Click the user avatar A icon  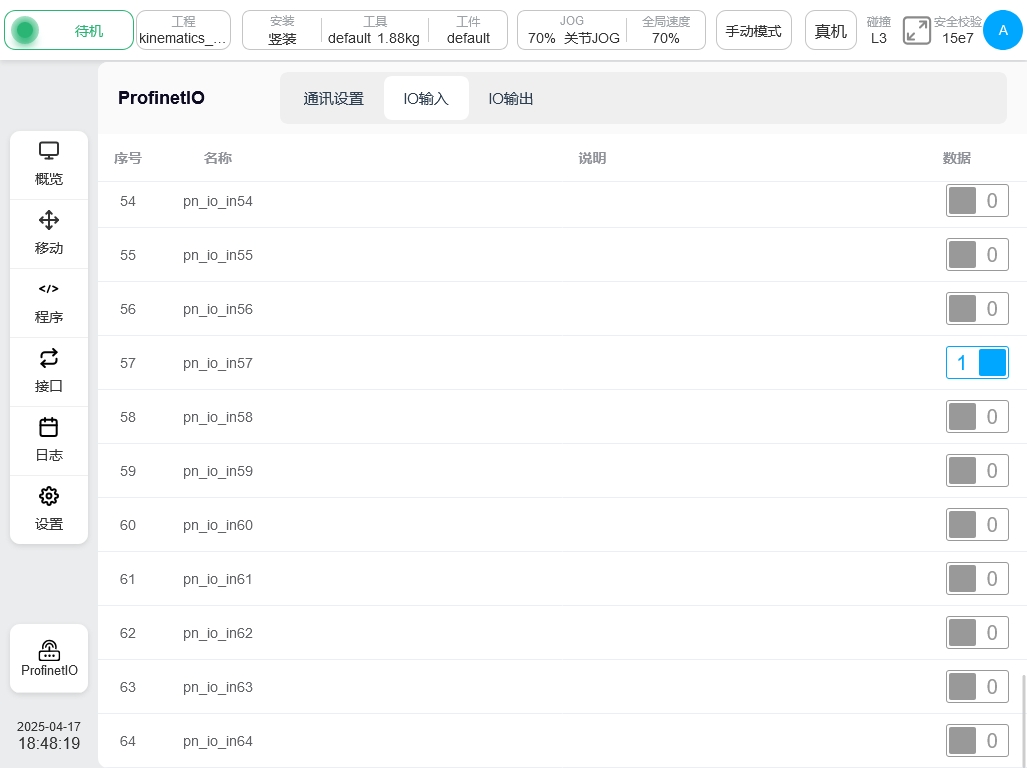[1003, 30]
